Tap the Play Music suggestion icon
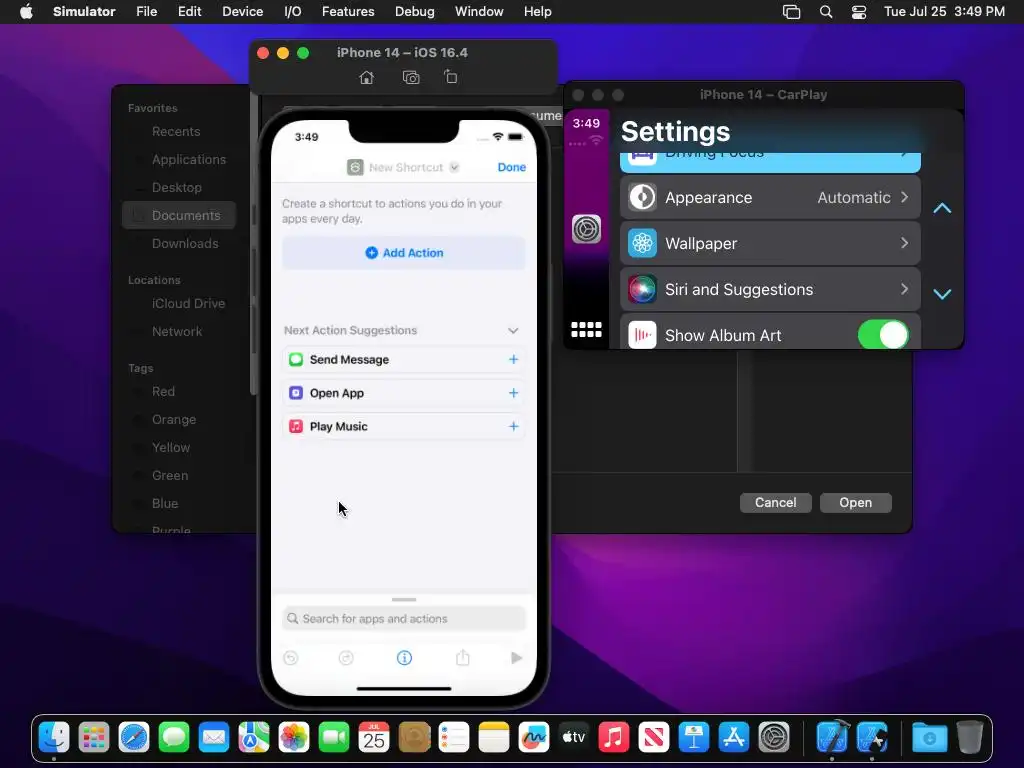Image resolution: width=1024 pixels, height=768 pixels. 296,426
